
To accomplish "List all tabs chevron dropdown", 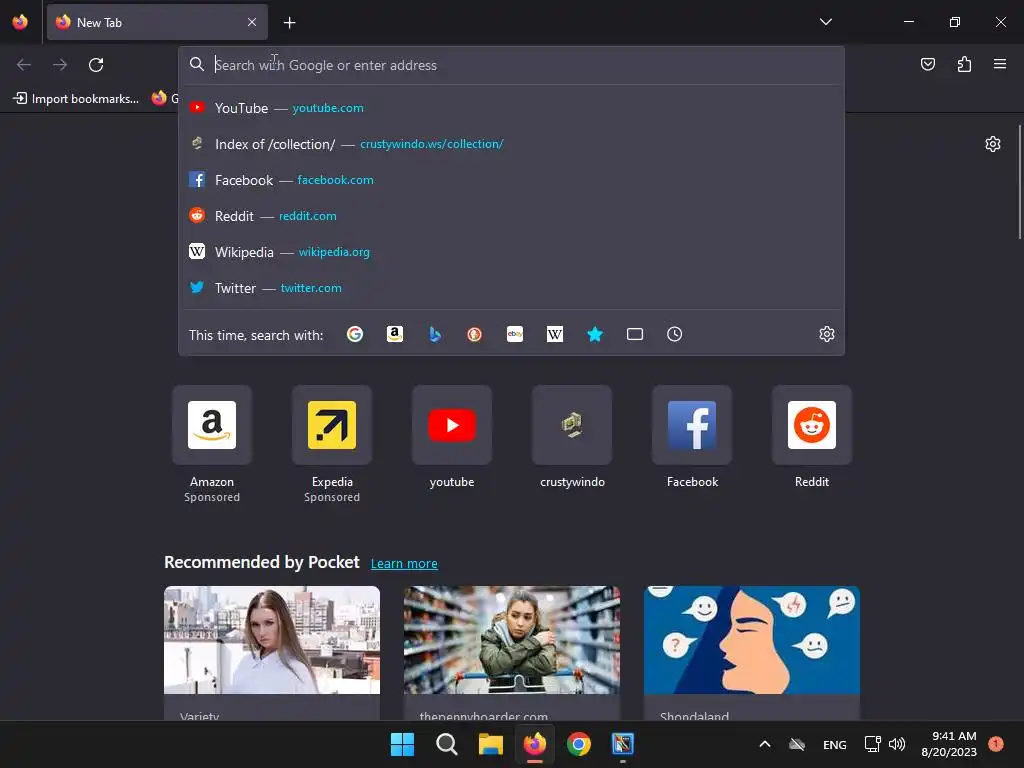I will 825,22.
